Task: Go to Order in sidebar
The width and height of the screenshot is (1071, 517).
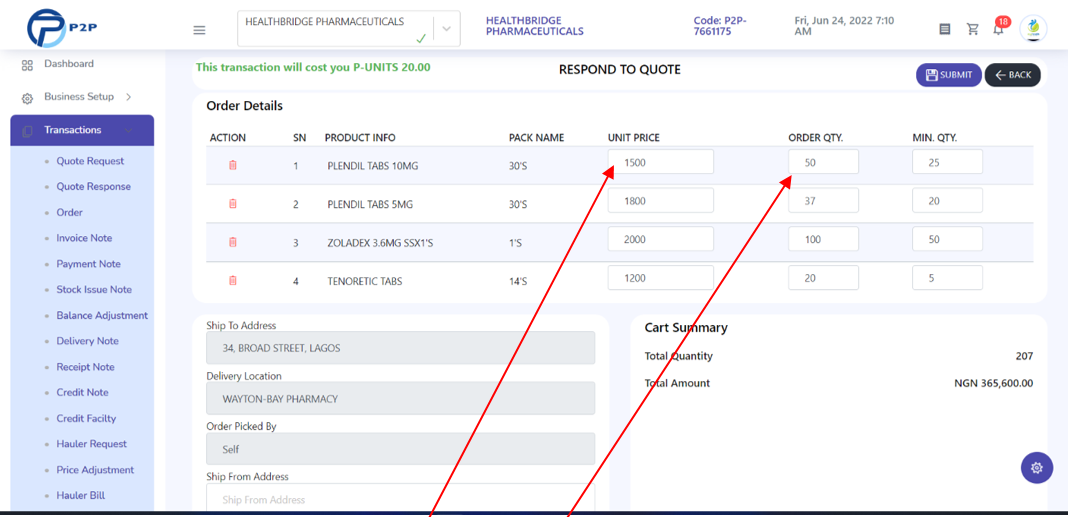Action: point(70,212)
